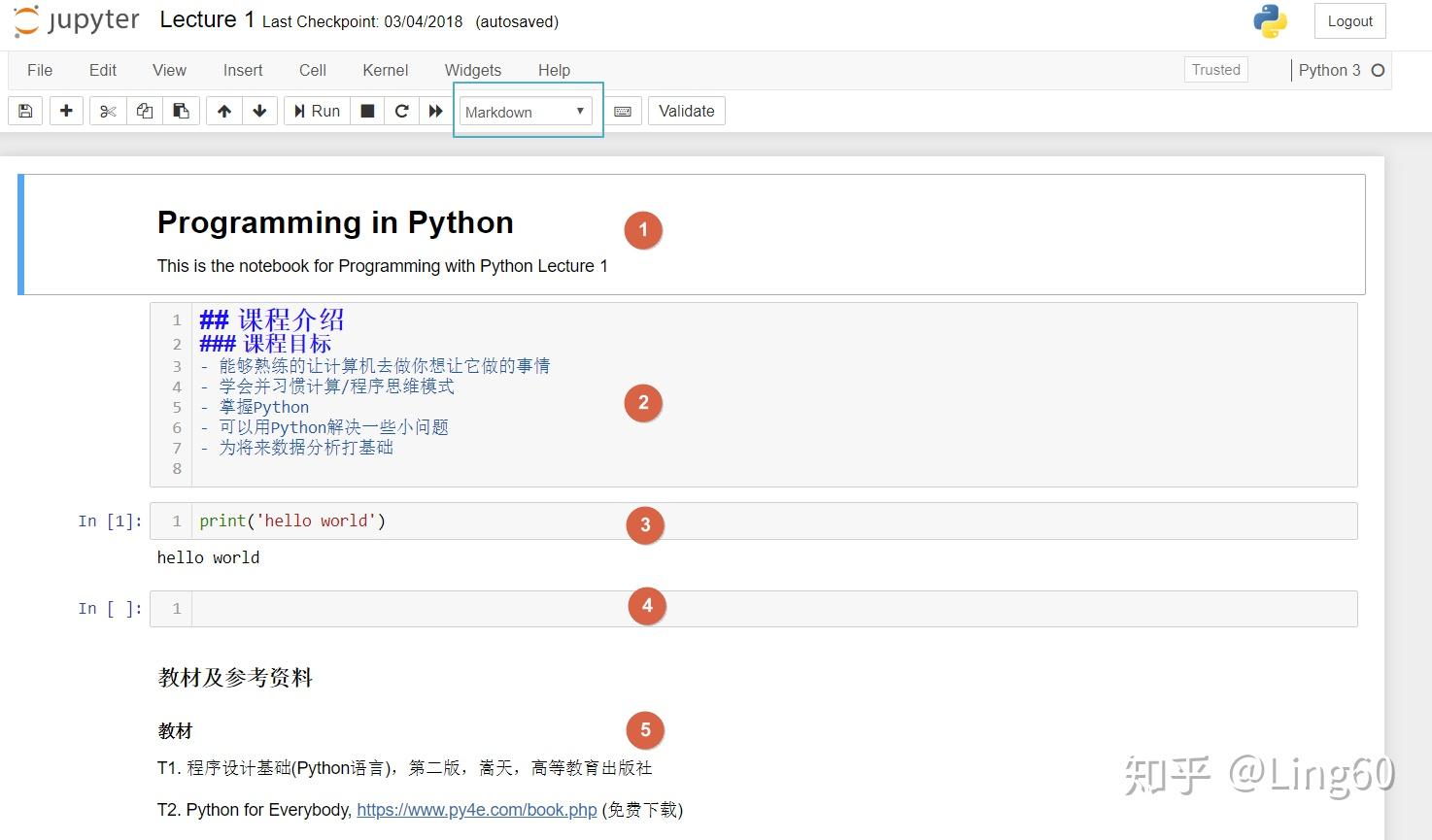Screen dimensions: 1432x840
Task: Cut the selected cell with the scissors icon
Action: tap(107, 110)
